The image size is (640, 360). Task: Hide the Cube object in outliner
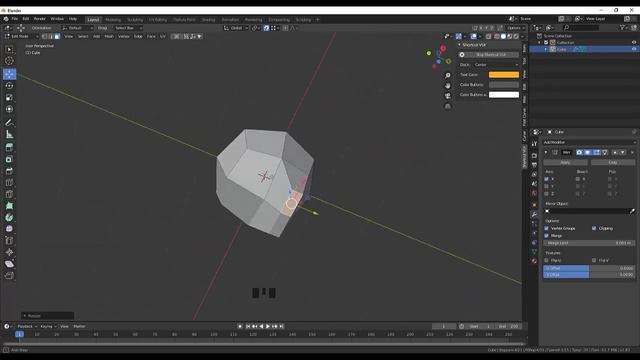pos(634,49)
